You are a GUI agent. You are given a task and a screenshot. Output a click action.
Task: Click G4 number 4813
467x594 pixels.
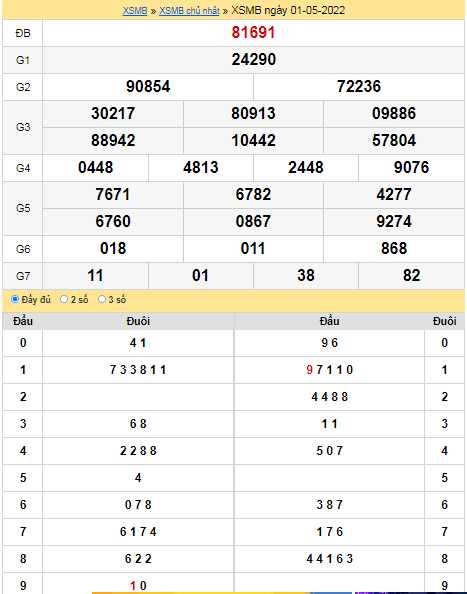[x=201, y=167]
